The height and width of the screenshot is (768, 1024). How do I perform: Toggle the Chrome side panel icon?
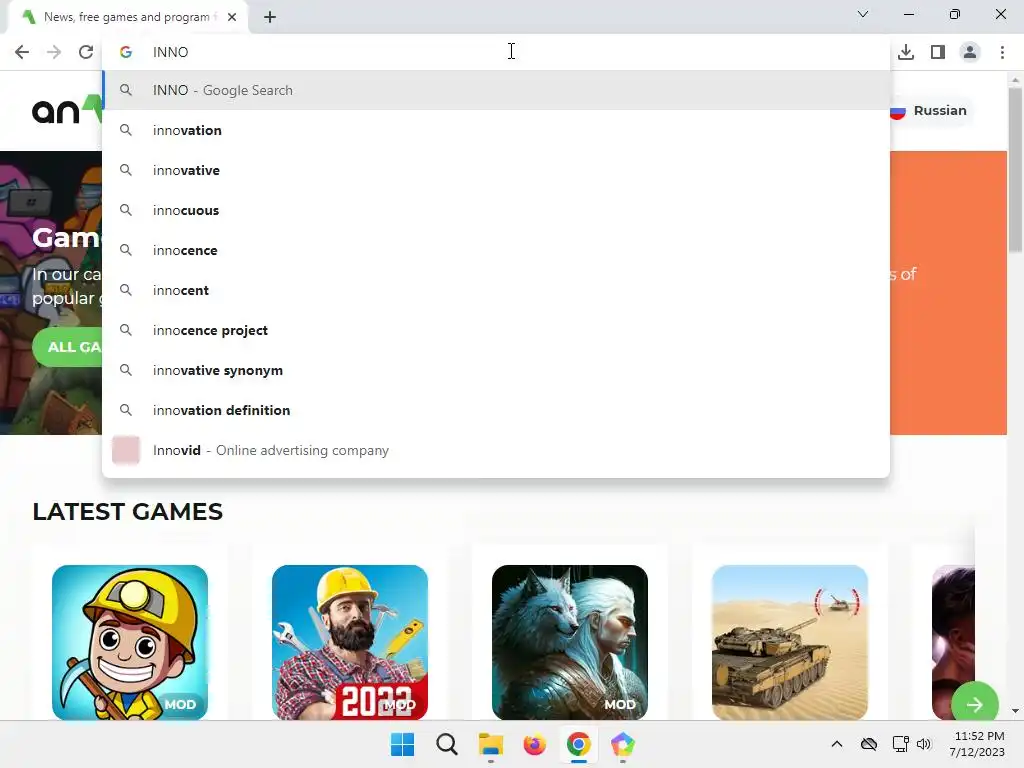pos(938,52)
